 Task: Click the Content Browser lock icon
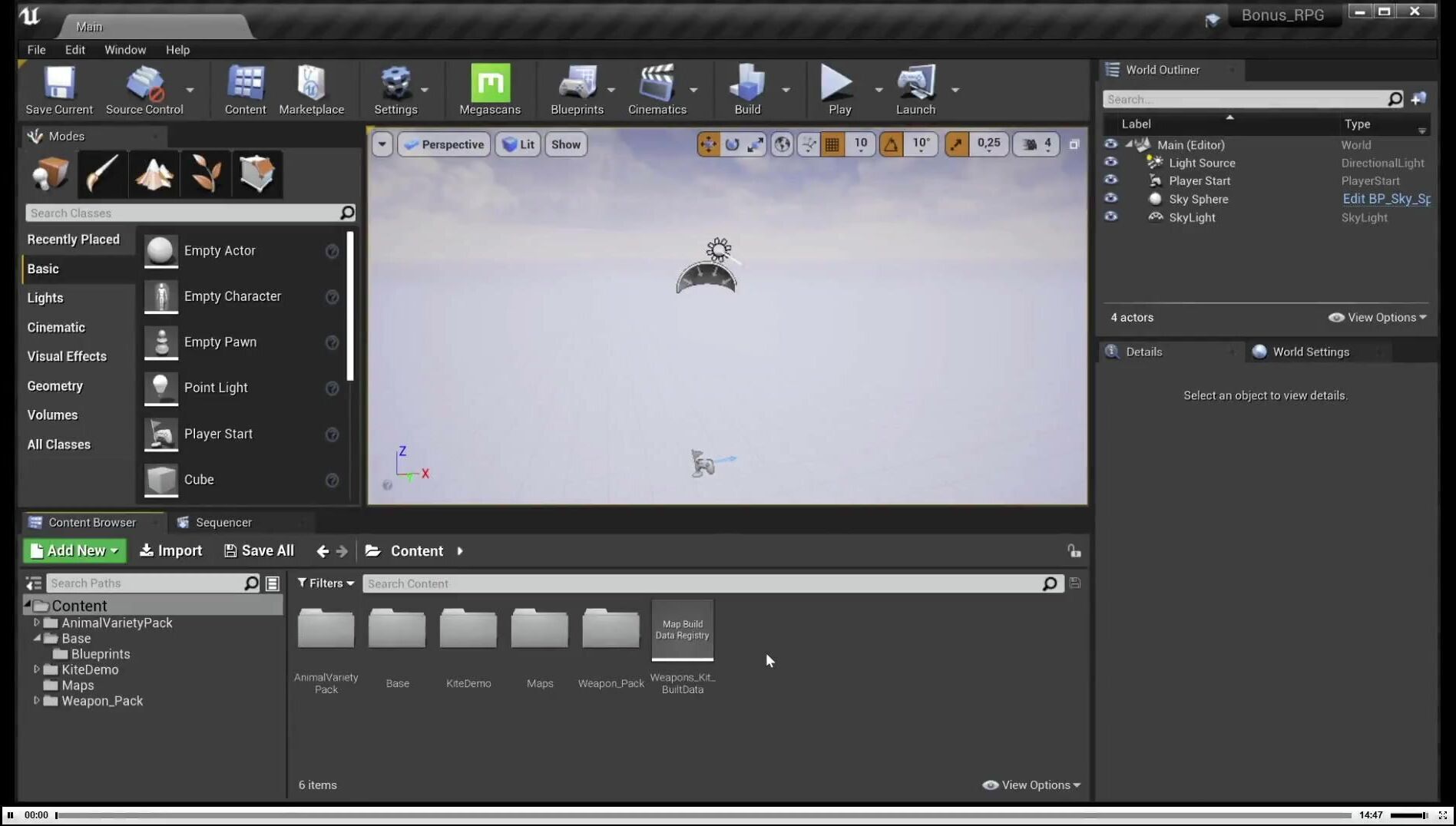1074,551
